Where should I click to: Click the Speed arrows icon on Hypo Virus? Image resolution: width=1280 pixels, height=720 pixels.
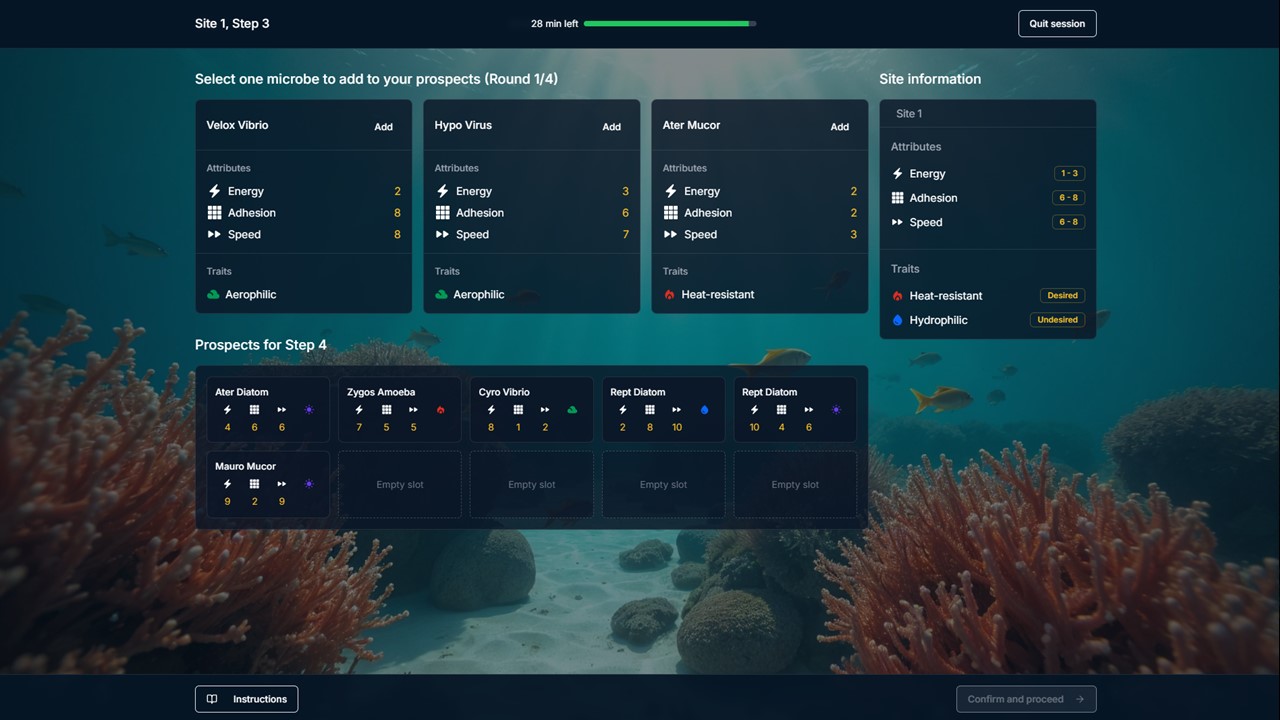tap(442, 235)
